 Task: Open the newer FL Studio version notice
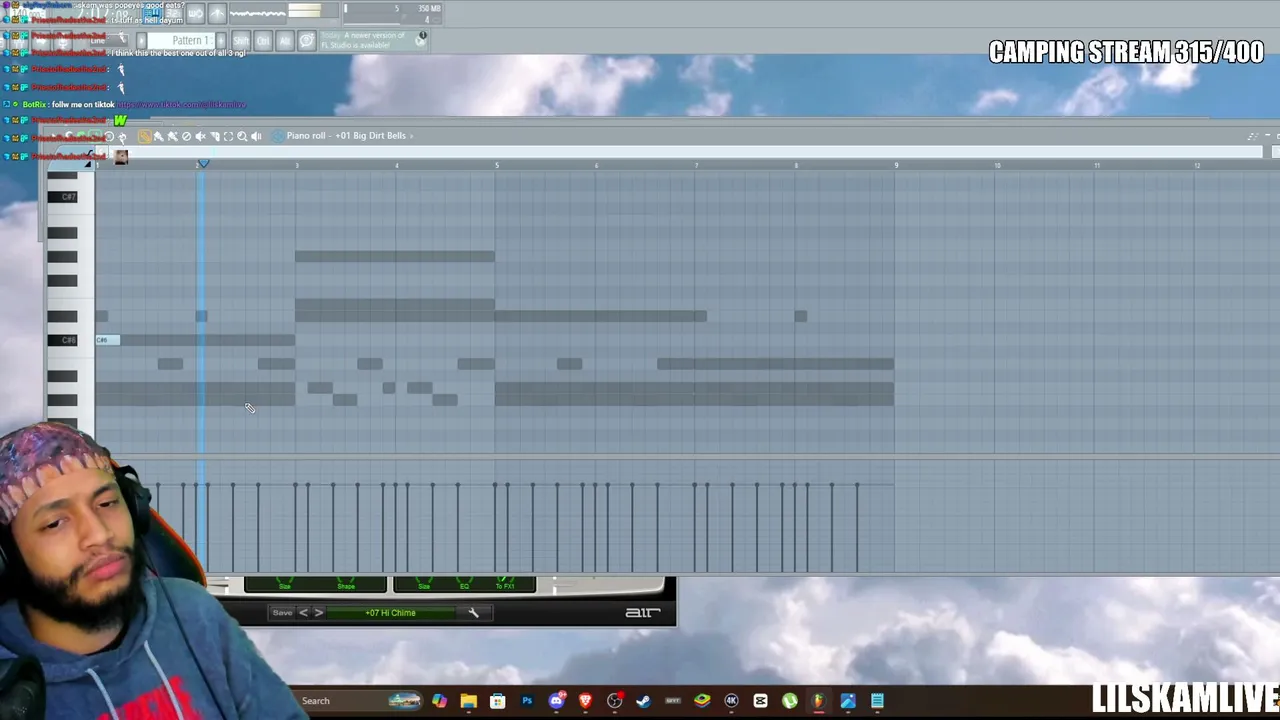(365, 41)
